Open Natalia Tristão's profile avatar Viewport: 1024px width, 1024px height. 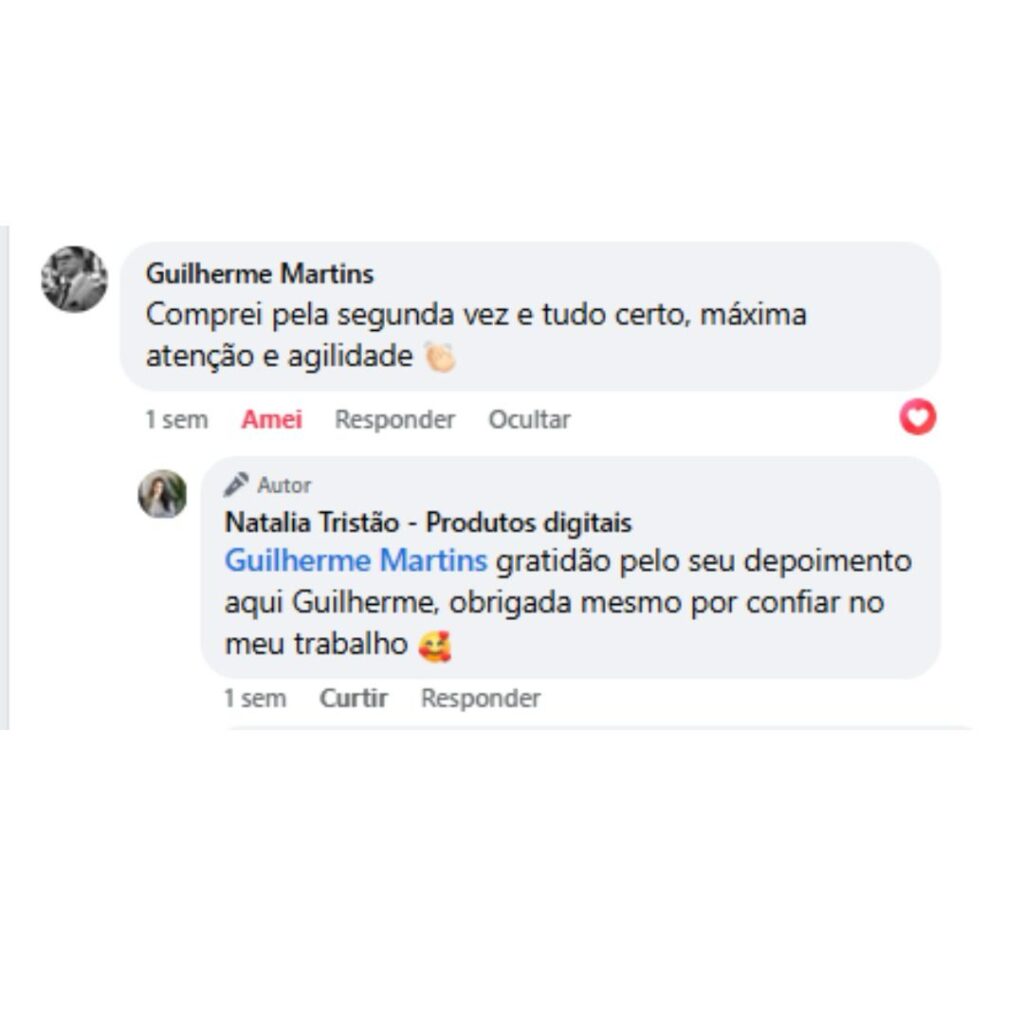[x=163, y=494]
